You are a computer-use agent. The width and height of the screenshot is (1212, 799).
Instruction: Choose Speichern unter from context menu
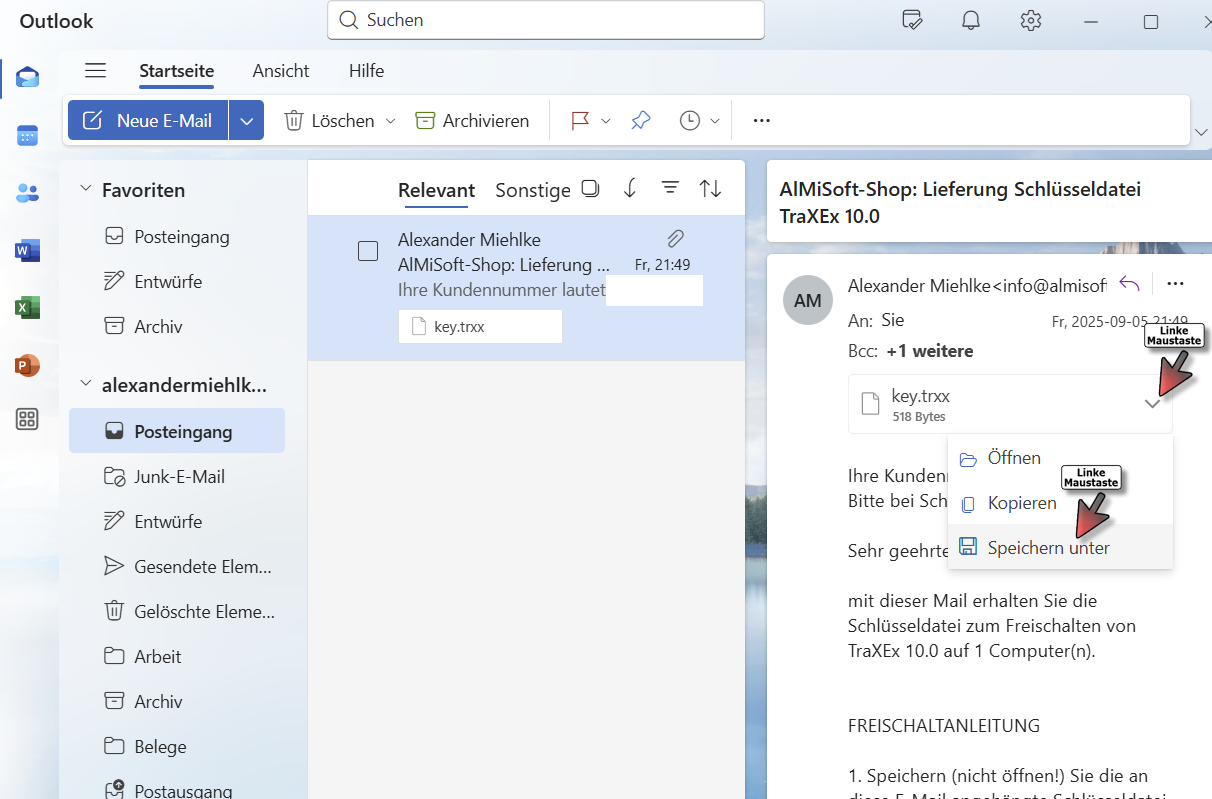tap(1048, 548)
